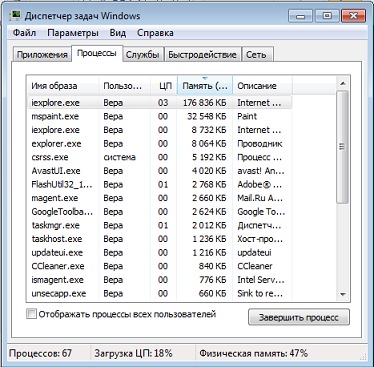Minimize the Task Manager window
This screenshot has height=367, width=374.
click(x=300, y=15)
